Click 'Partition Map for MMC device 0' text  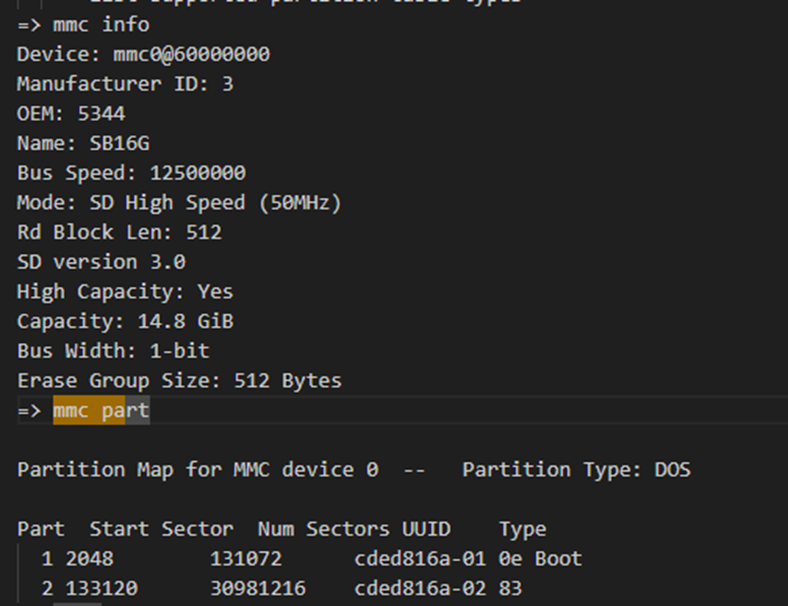coord(198,470)
